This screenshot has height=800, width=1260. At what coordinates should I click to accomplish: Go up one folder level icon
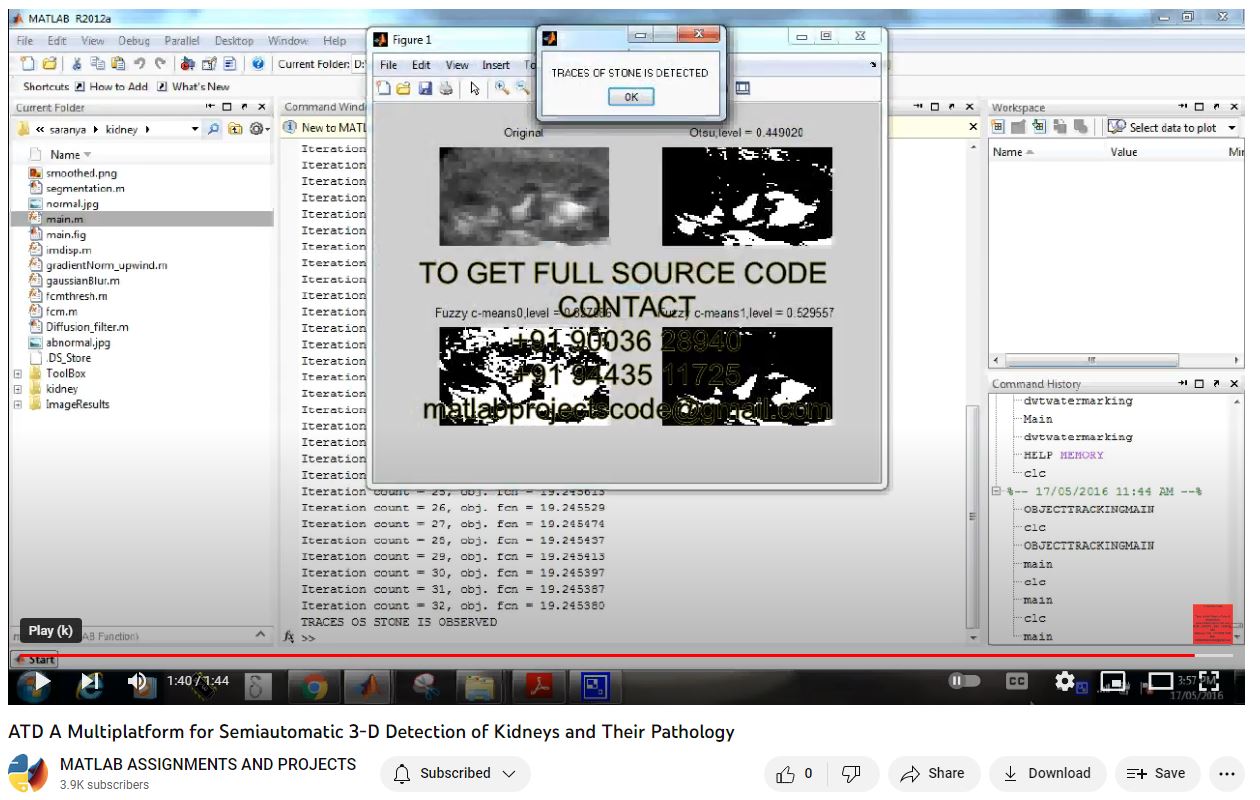click(235, 129)
